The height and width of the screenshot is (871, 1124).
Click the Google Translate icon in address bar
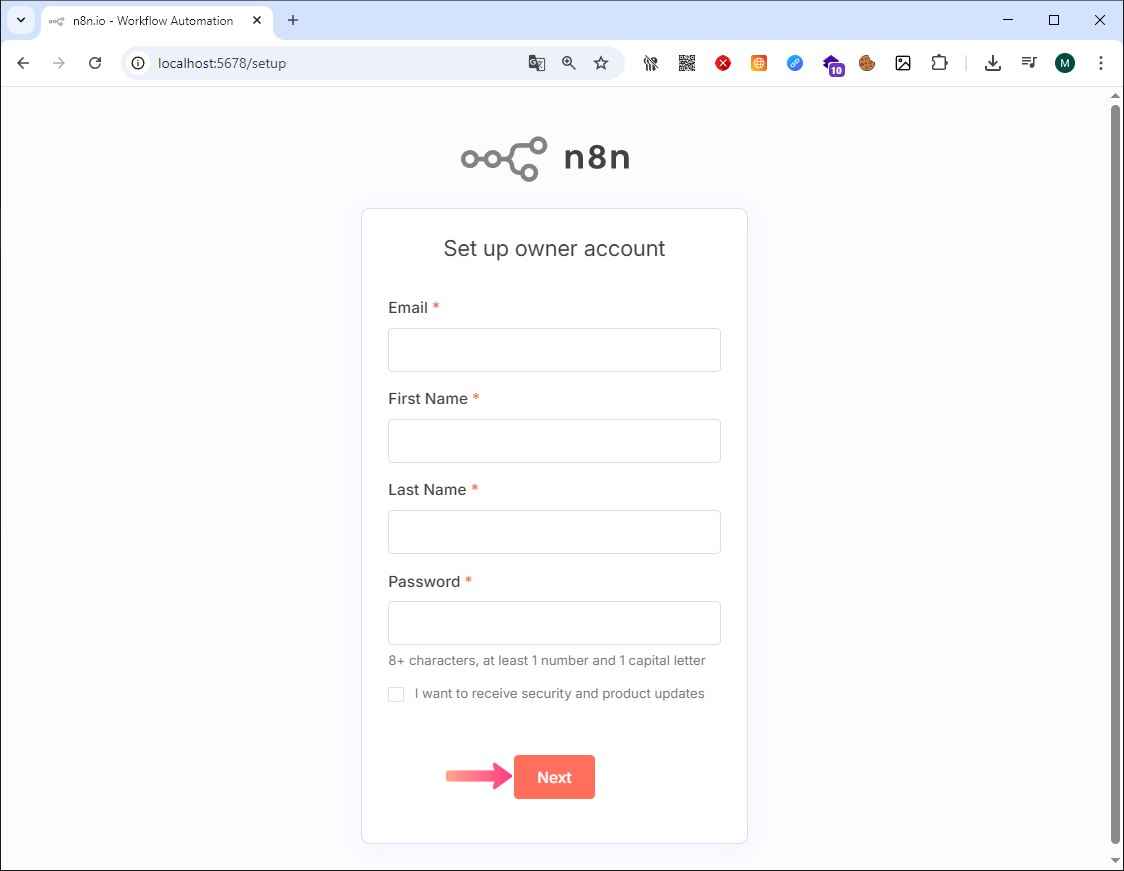[x=536, y=63]
